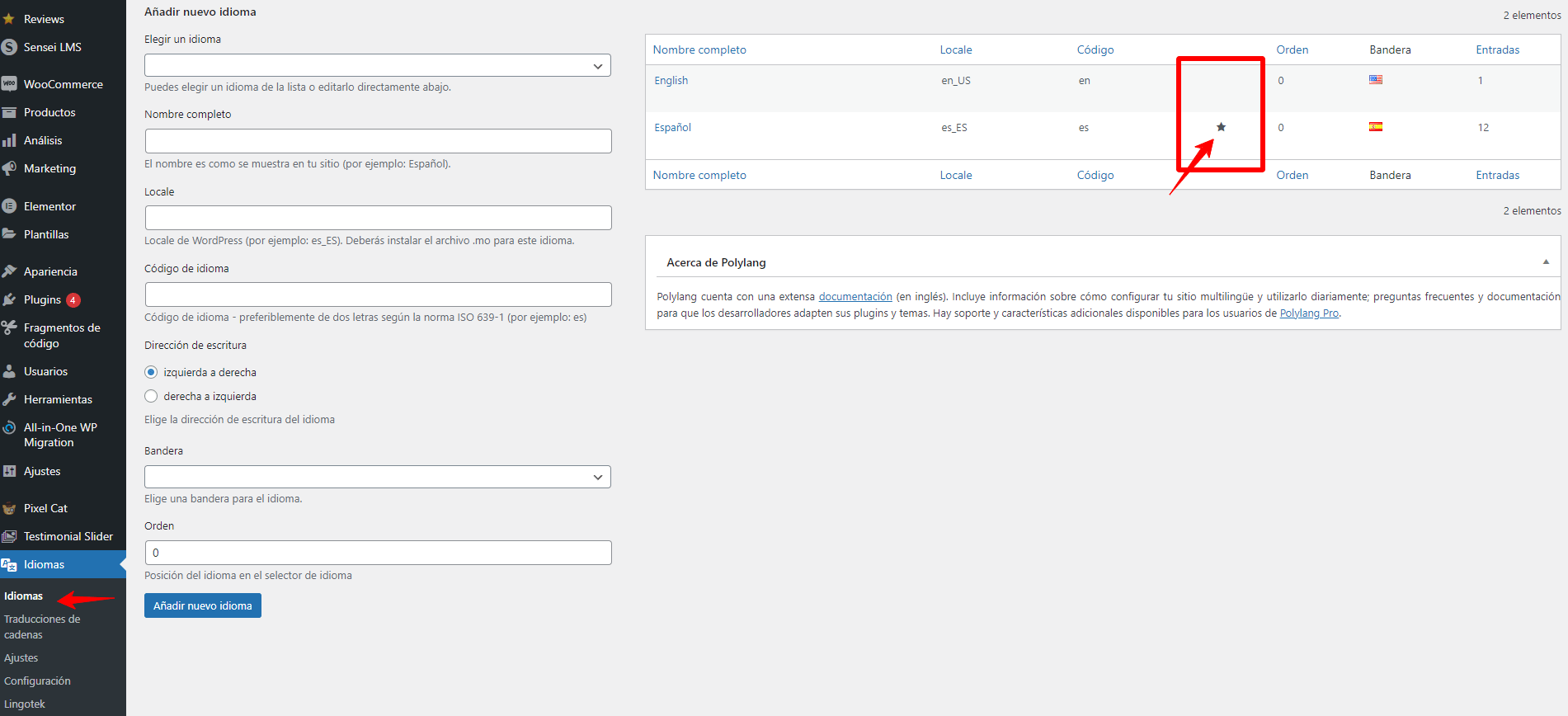The width and height of the screenshot is (1568, 716).
Task: Click the Sensei LMS sidebar icon
Action: tap(9, 47)
